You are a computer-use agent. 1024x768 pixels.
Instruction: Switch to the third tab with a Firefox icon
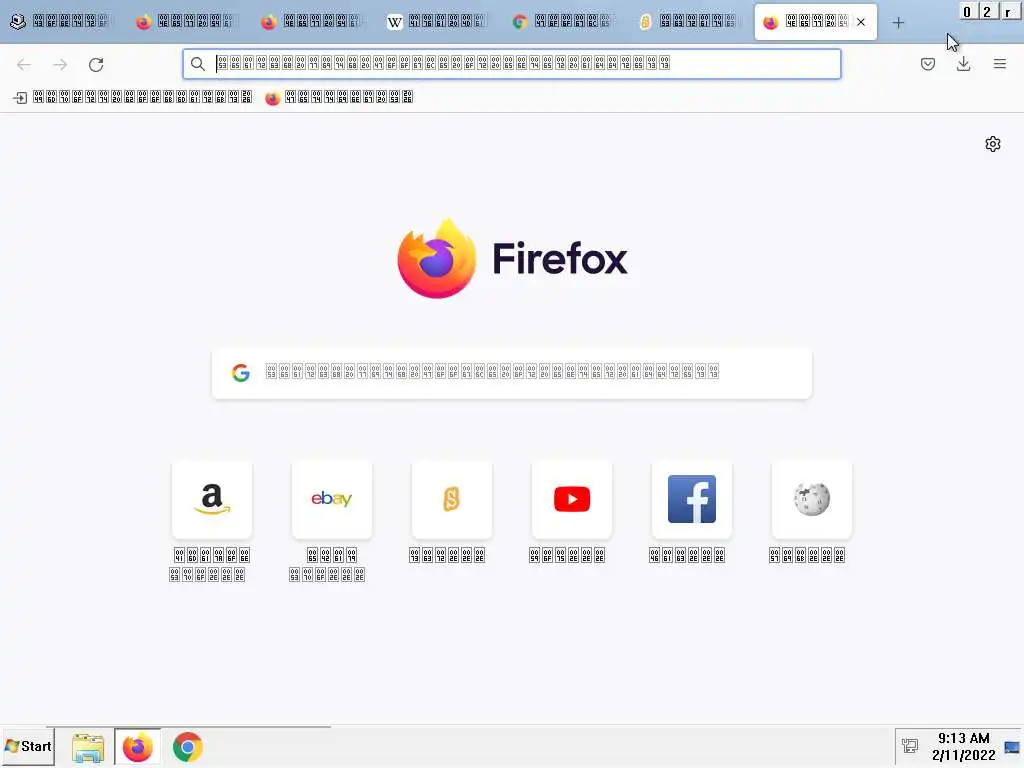point(311,22)
